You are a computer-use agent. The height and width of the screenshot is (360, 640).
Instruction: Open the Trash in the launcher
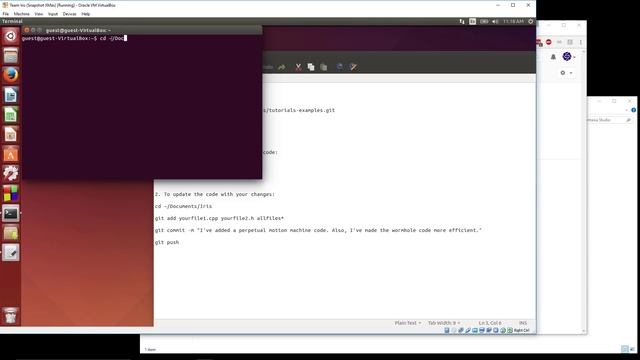(x=11, y=316)
